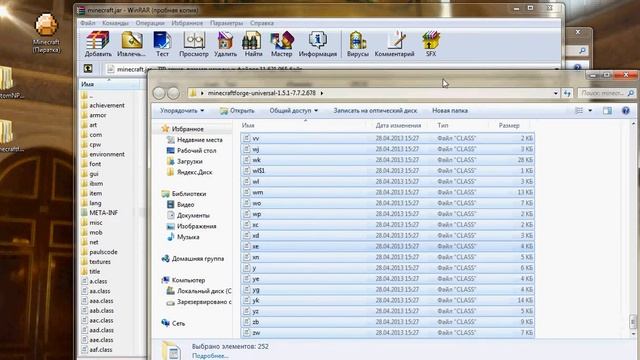Screen dimensions: 640x360
Task: Click the Найти (Find) binoculars icon
Action: click(x=253, y=44)
